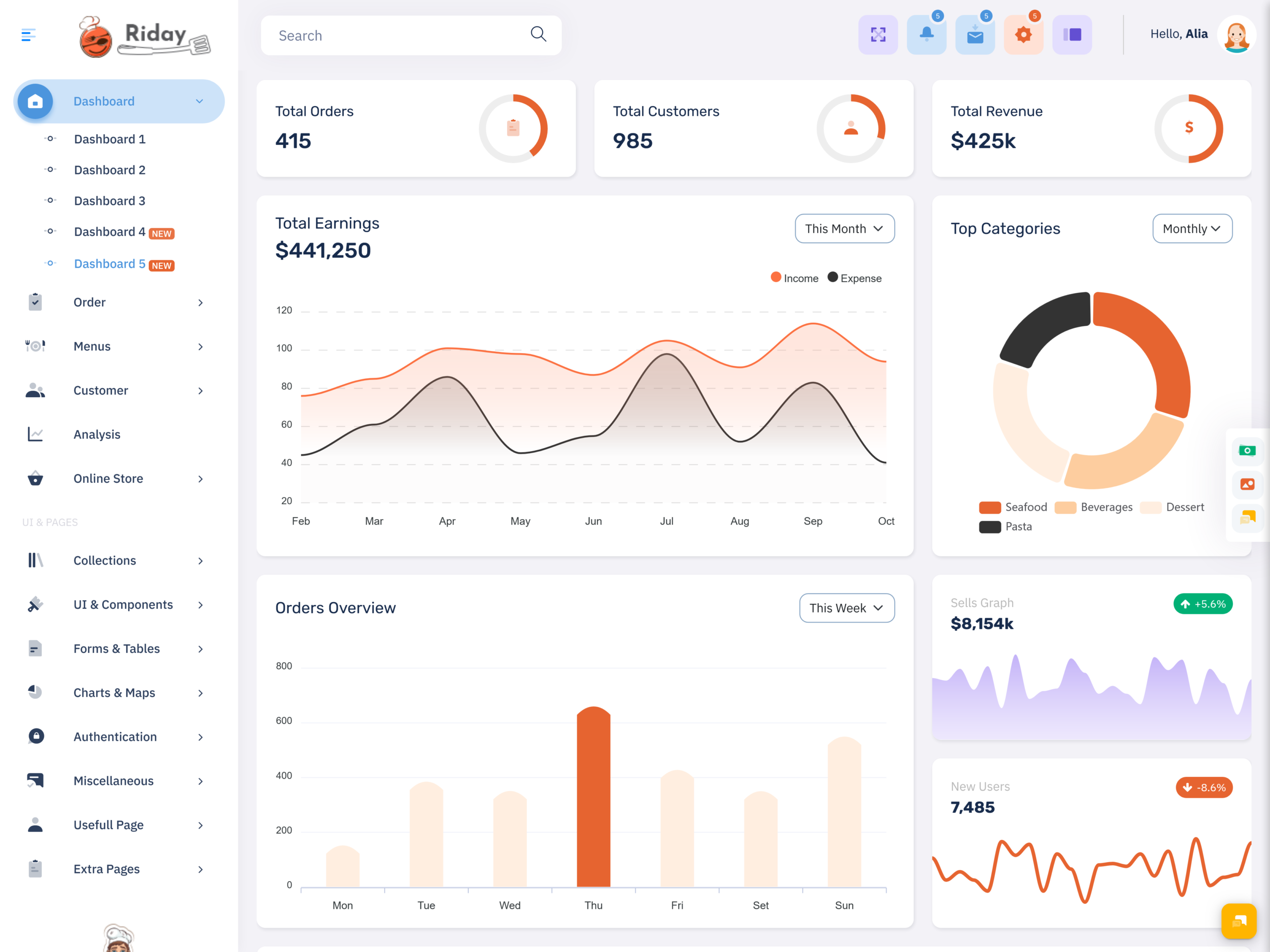
Task: Click the Miscellaneous menu label
Action: tap(114, 780)
